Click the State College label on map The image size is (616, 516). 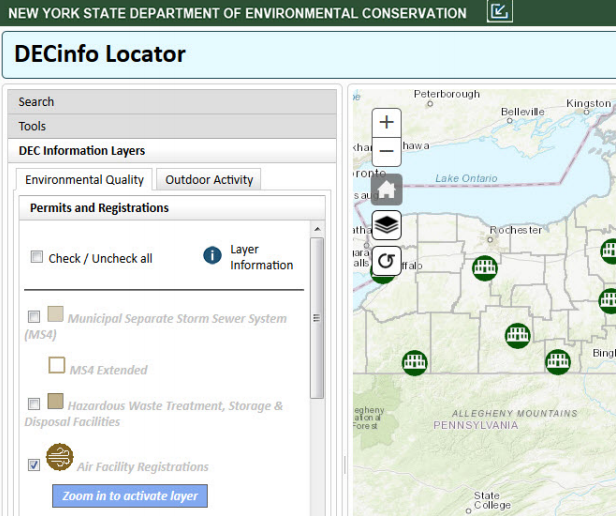point(492,500)
